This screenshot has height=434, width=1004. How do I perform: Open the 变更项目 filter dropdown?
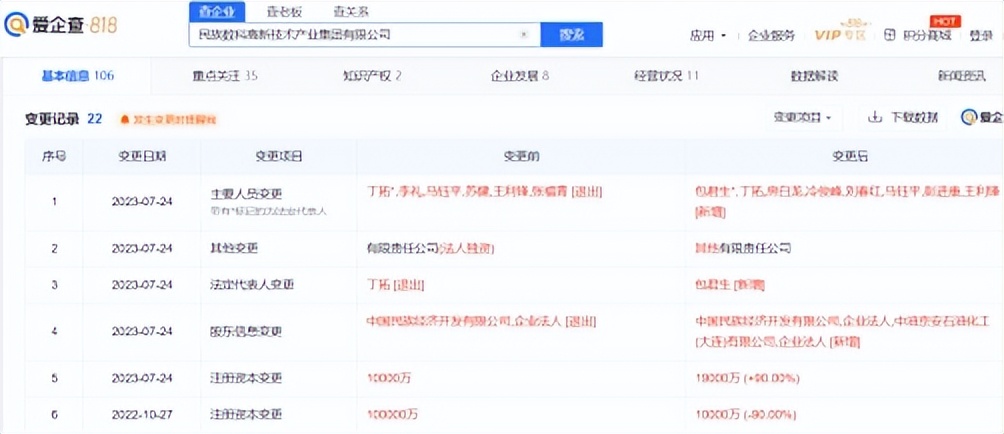802,118
